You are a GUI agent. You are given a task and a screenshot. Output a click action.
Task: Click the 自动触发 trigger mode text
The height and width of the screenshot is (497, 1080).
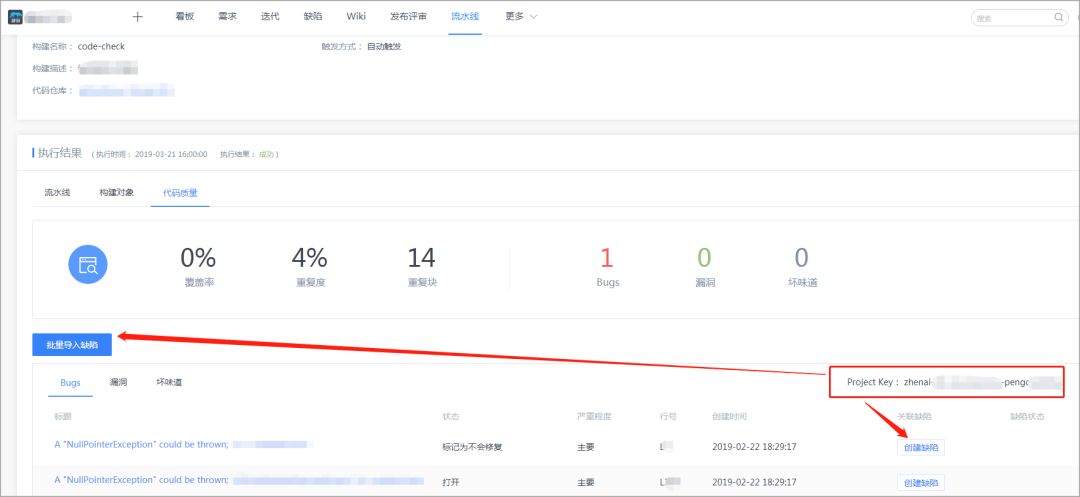point(384,47)
